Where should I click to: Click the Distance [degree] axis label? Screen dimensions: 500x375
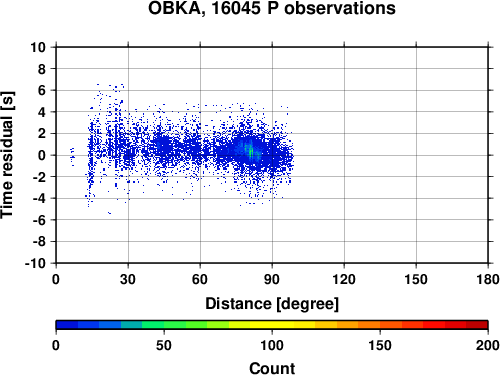[x=272, y=304]
